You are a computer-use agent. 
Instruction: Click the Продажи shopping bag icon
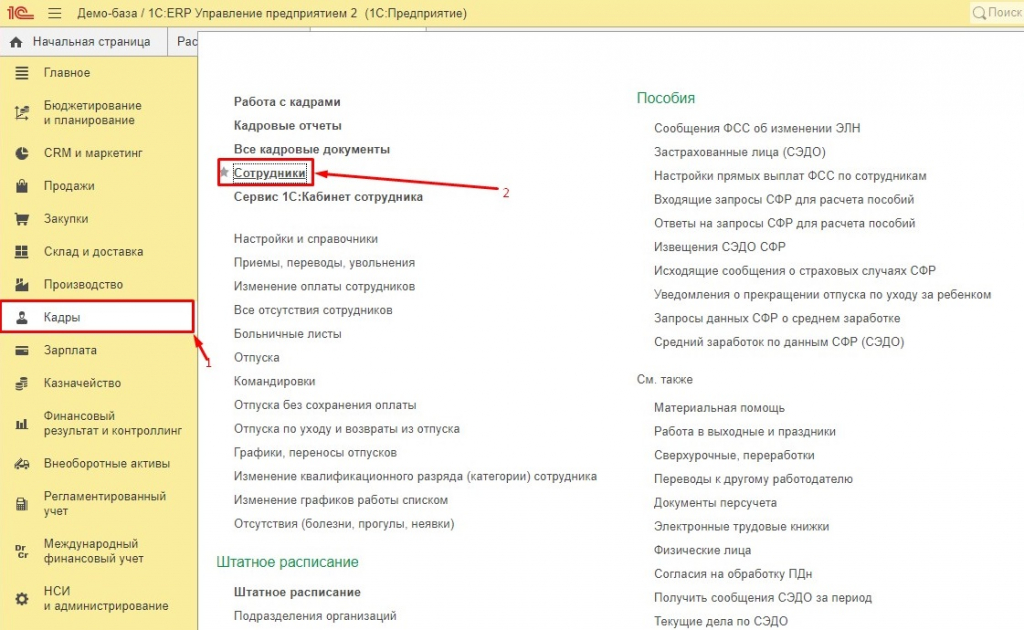click(22, 186)
